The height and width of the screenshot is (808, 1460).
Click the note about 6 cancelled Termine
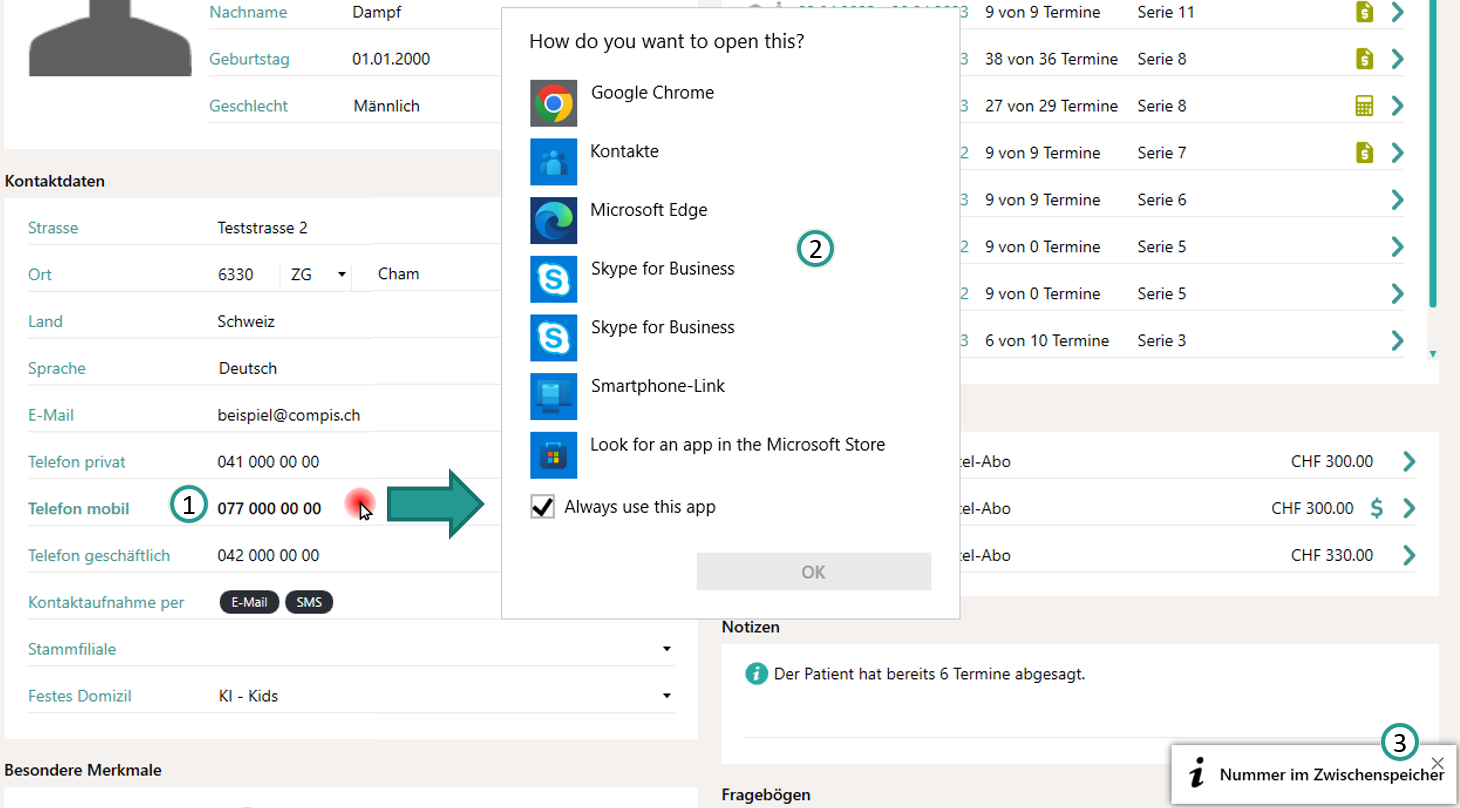coord(929,674)
